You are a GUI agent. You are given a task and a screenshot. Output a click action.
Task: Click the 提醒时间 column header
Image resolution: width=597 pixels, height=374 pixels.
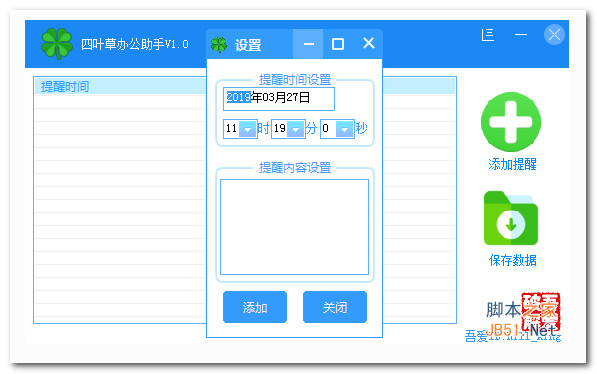[x=65, y=86]
